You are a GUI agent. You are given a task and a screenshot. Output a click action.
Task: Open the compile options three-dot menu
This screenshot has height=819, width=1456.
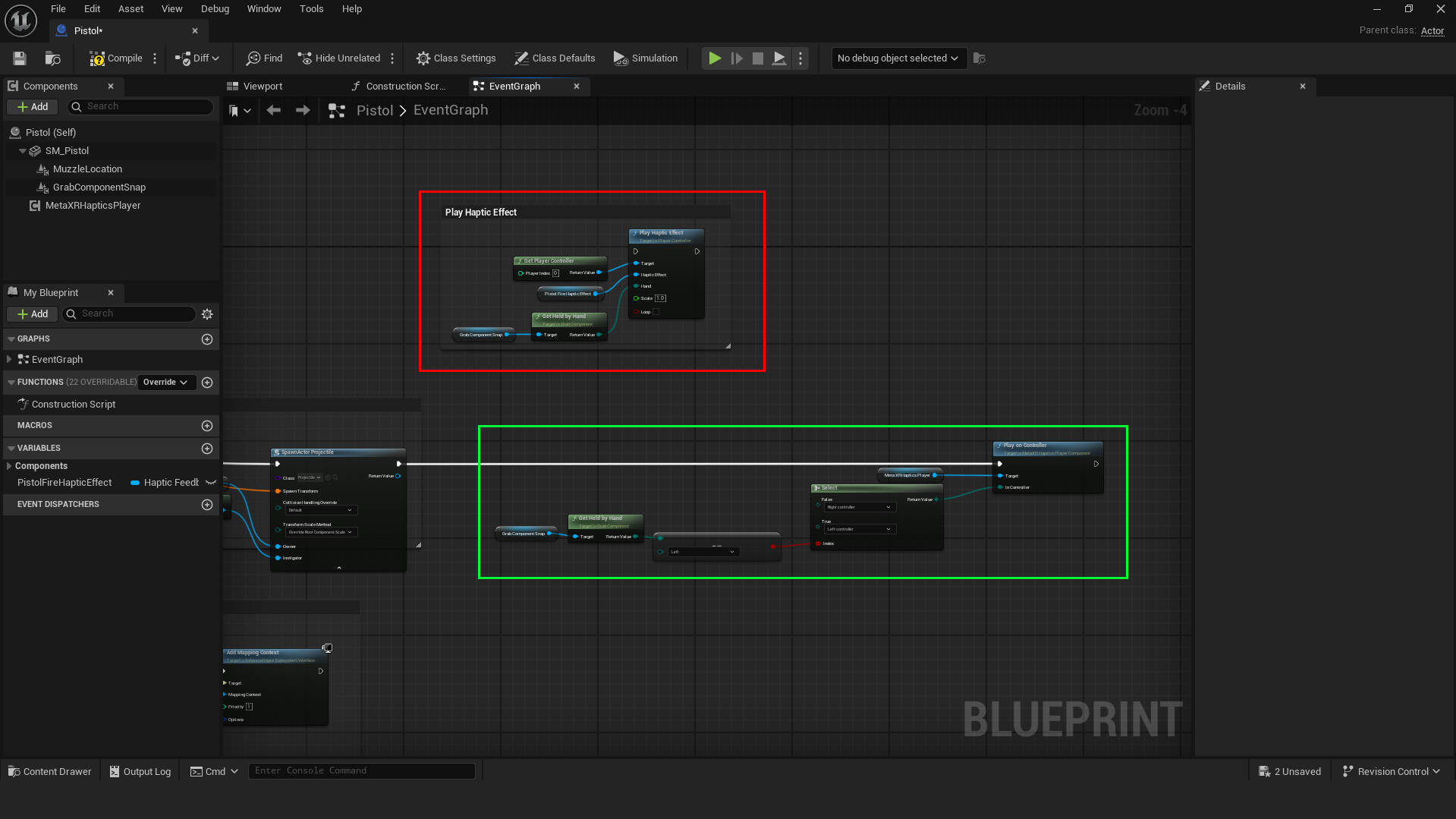click(x=155, y=58)
